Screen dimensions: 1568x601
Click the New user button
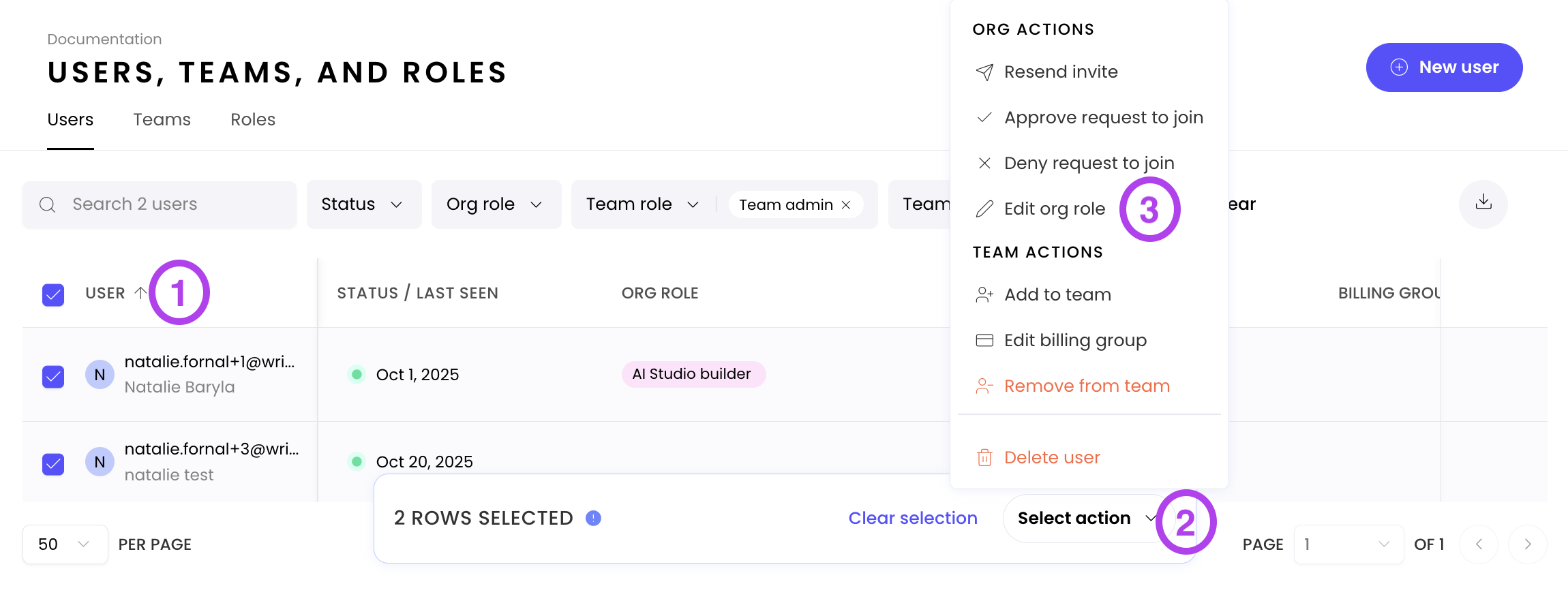click(1444, 67)
